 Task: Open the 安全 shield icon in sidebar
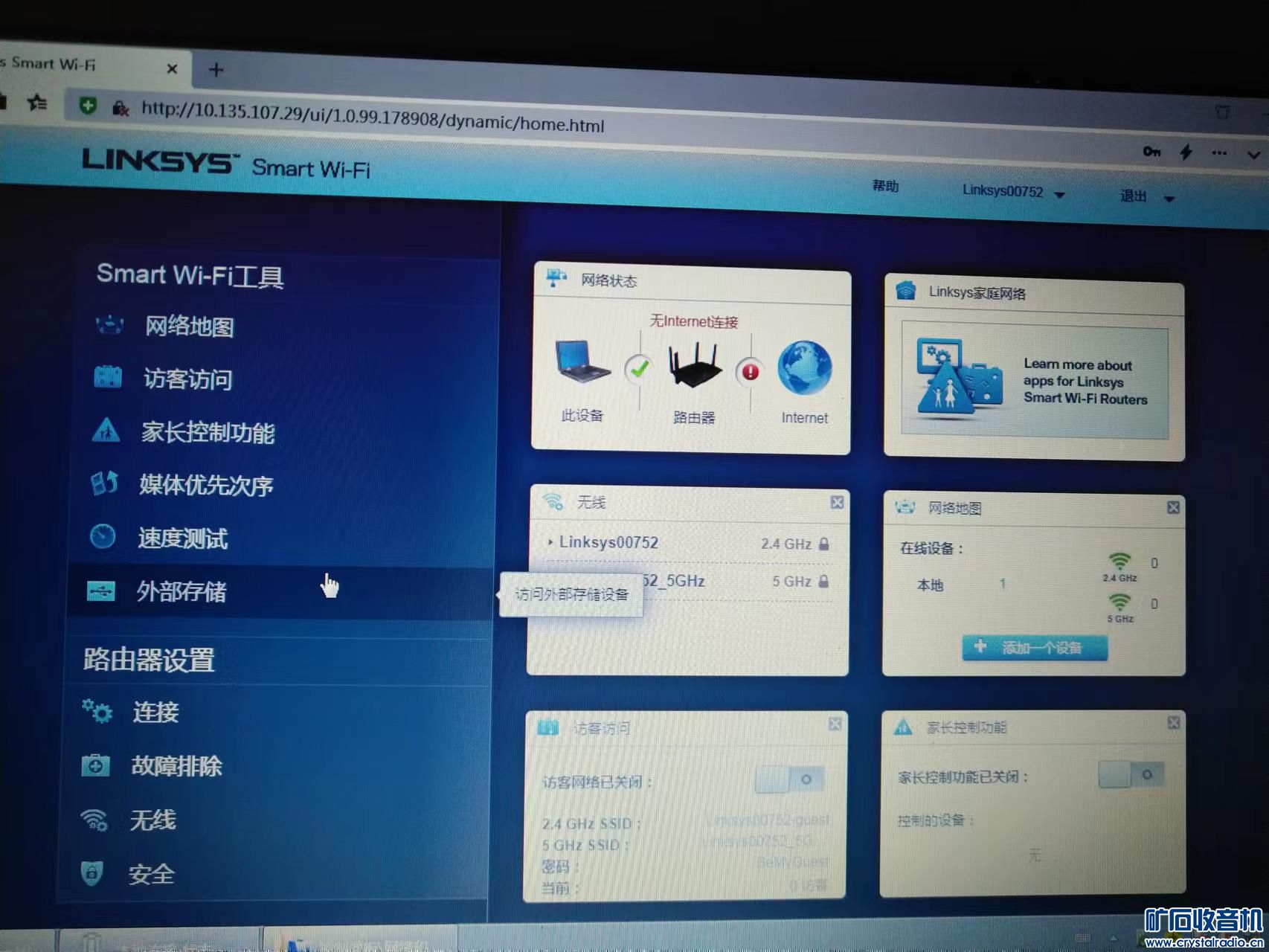pos(91,872)
